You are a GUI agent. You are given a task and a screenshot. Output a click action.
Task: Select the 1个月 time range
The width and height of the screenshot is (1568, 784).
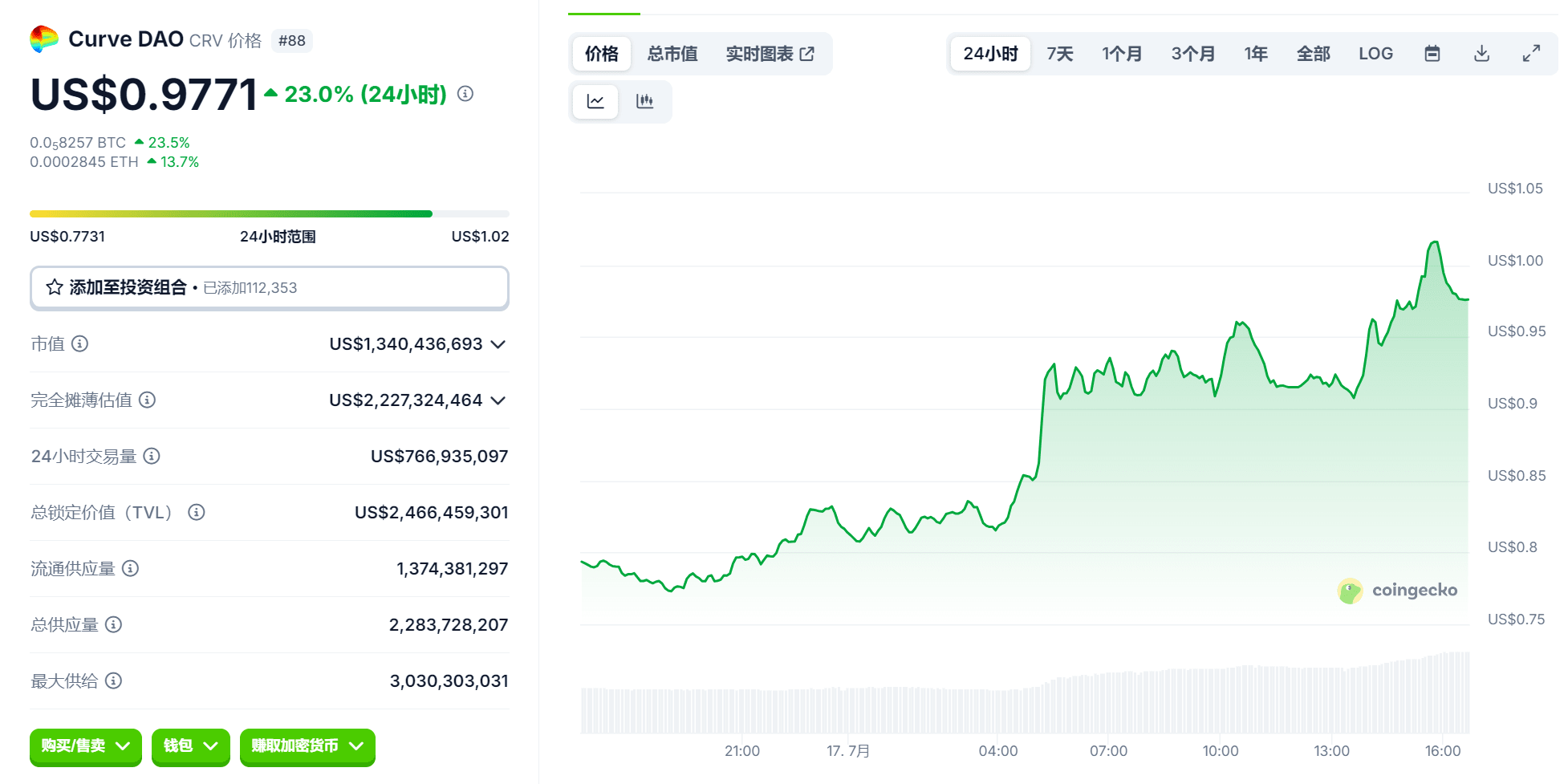coord(1122,54)
